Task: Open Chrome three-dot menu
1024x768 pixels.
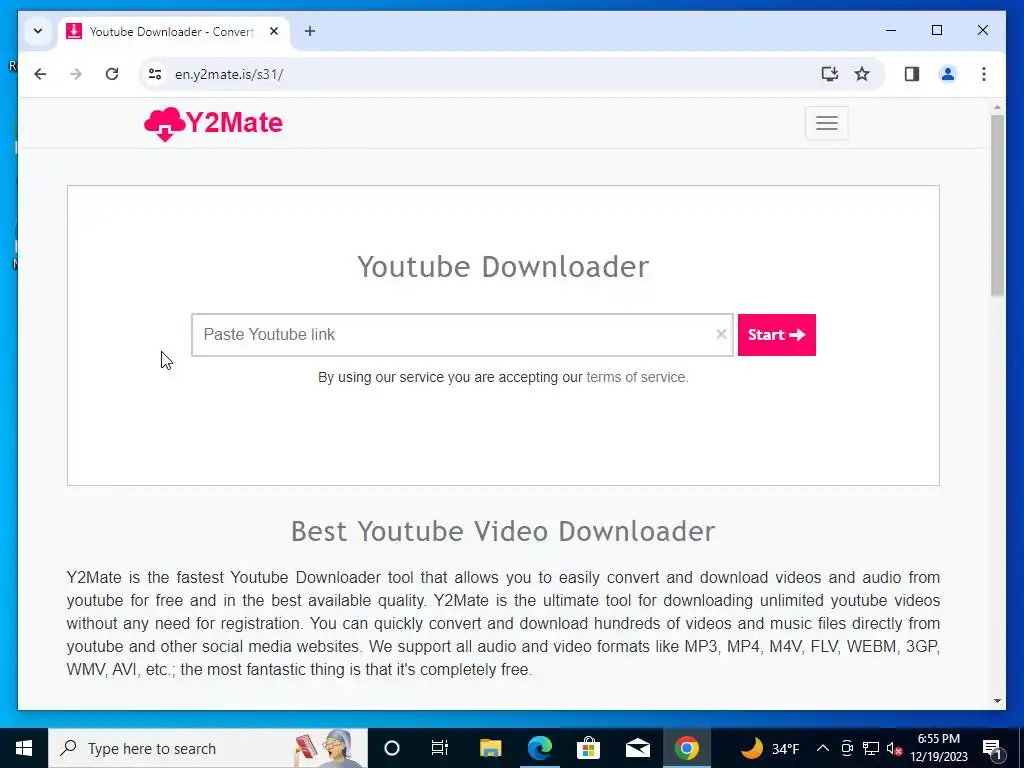Action: click(x=984, y=74)
